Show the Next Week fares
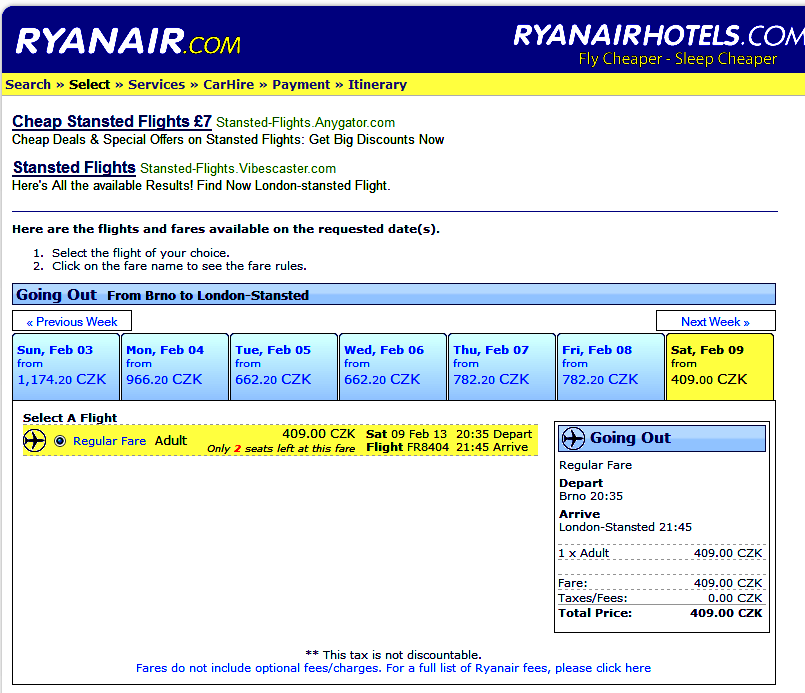The width and height of the screenshot is (805, 693). (x=715, y=321)
